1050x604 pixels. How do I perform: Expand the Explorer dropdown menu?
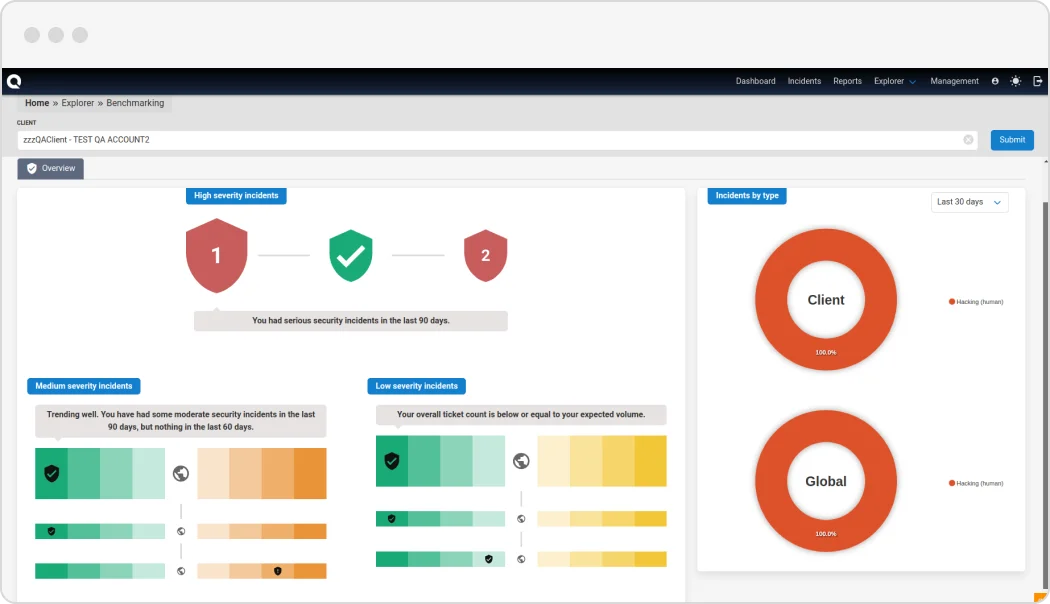(x=894, y=81)
